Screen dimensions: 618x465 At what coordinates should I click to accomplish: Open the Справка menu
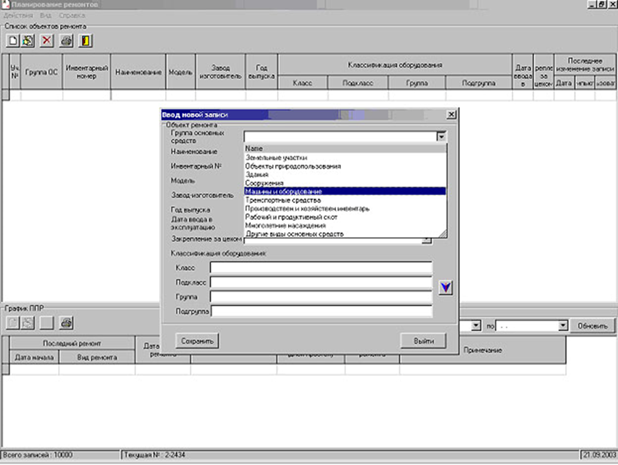click(72, 15)
